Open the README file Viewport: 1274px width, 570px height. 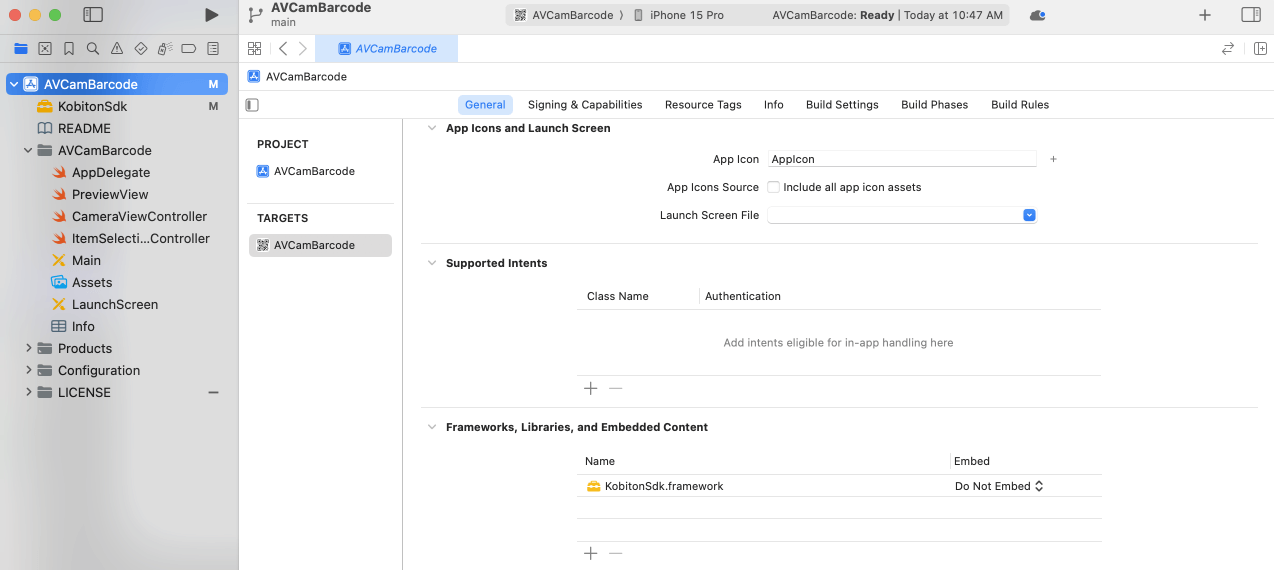[84, 128]
